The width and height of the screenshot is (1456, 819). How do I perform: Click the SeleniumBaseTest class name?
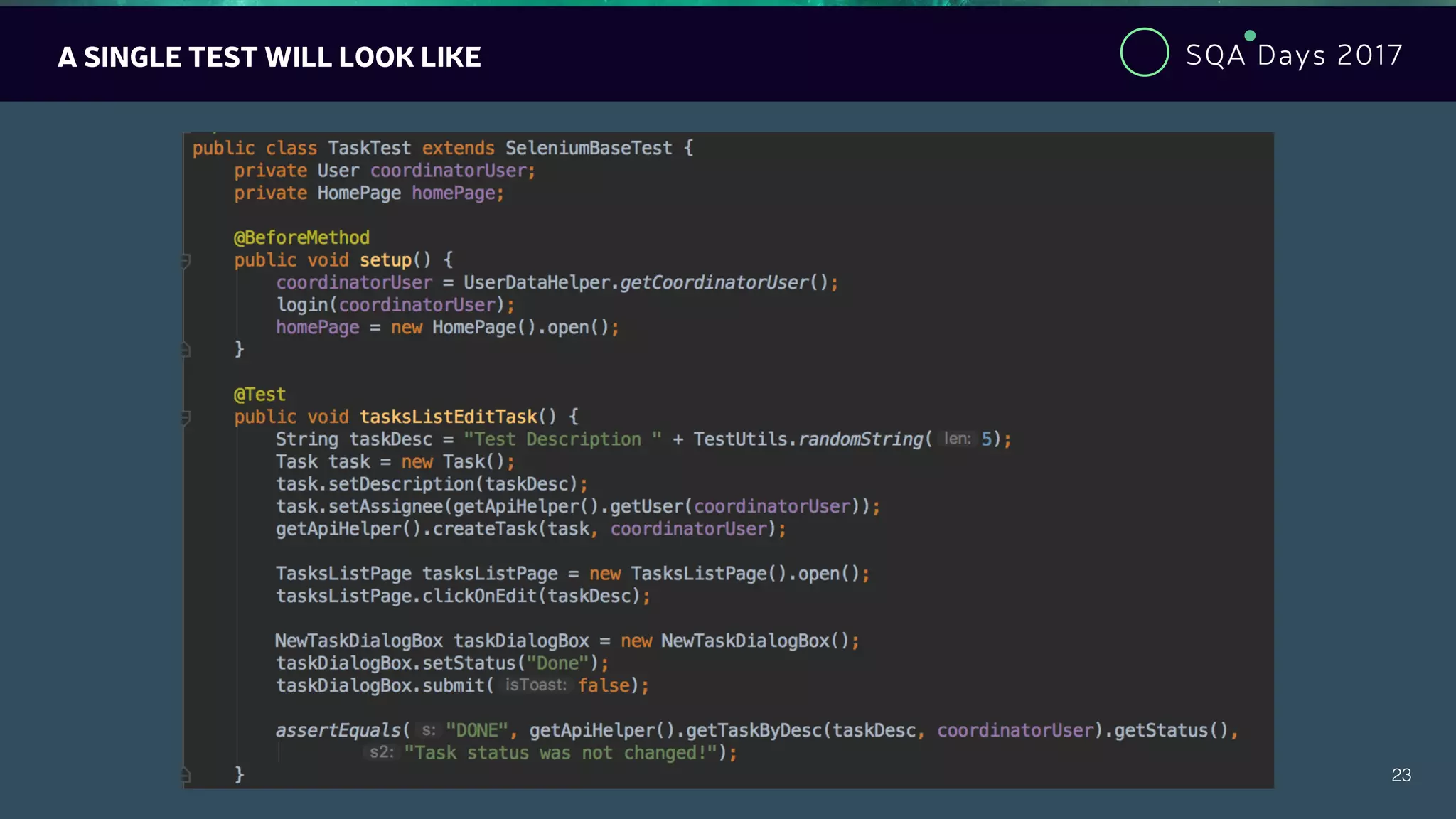click(588, 148)
